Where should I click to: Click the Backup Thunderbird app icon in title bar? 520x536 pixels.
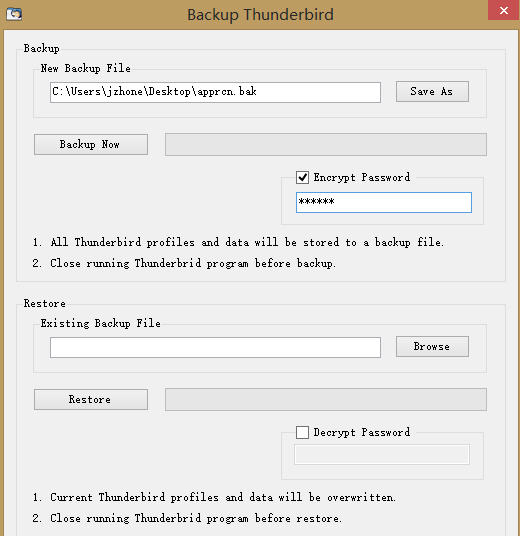point(14,14)
